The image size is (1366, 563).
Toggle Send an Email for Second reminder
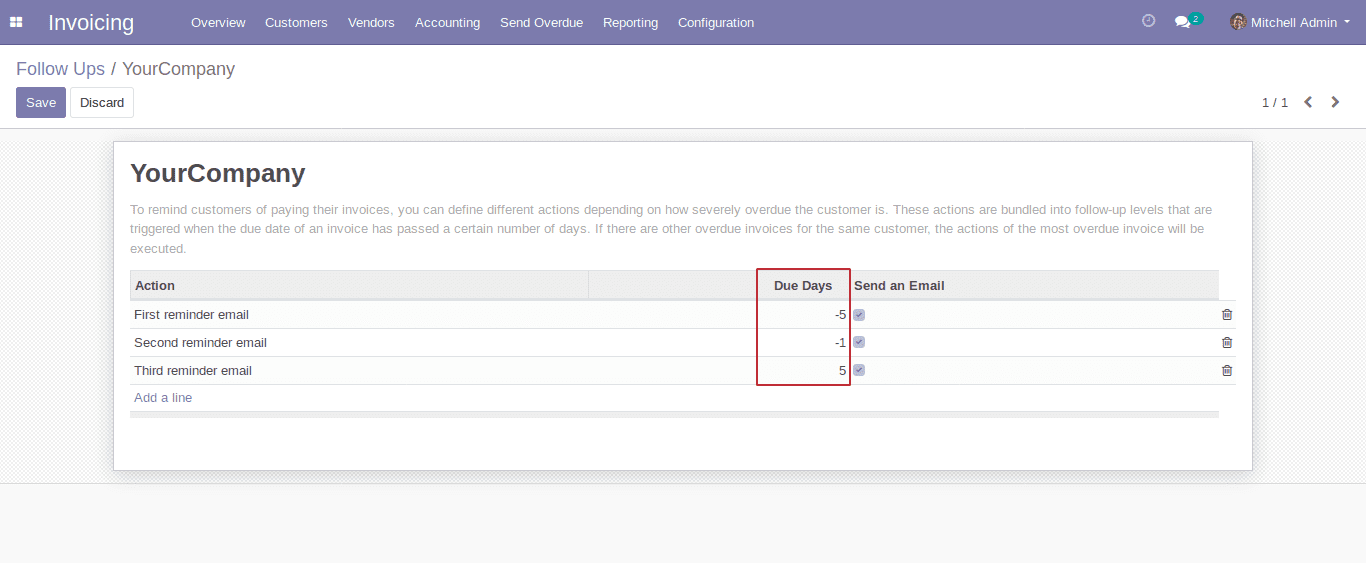[859, 342]
